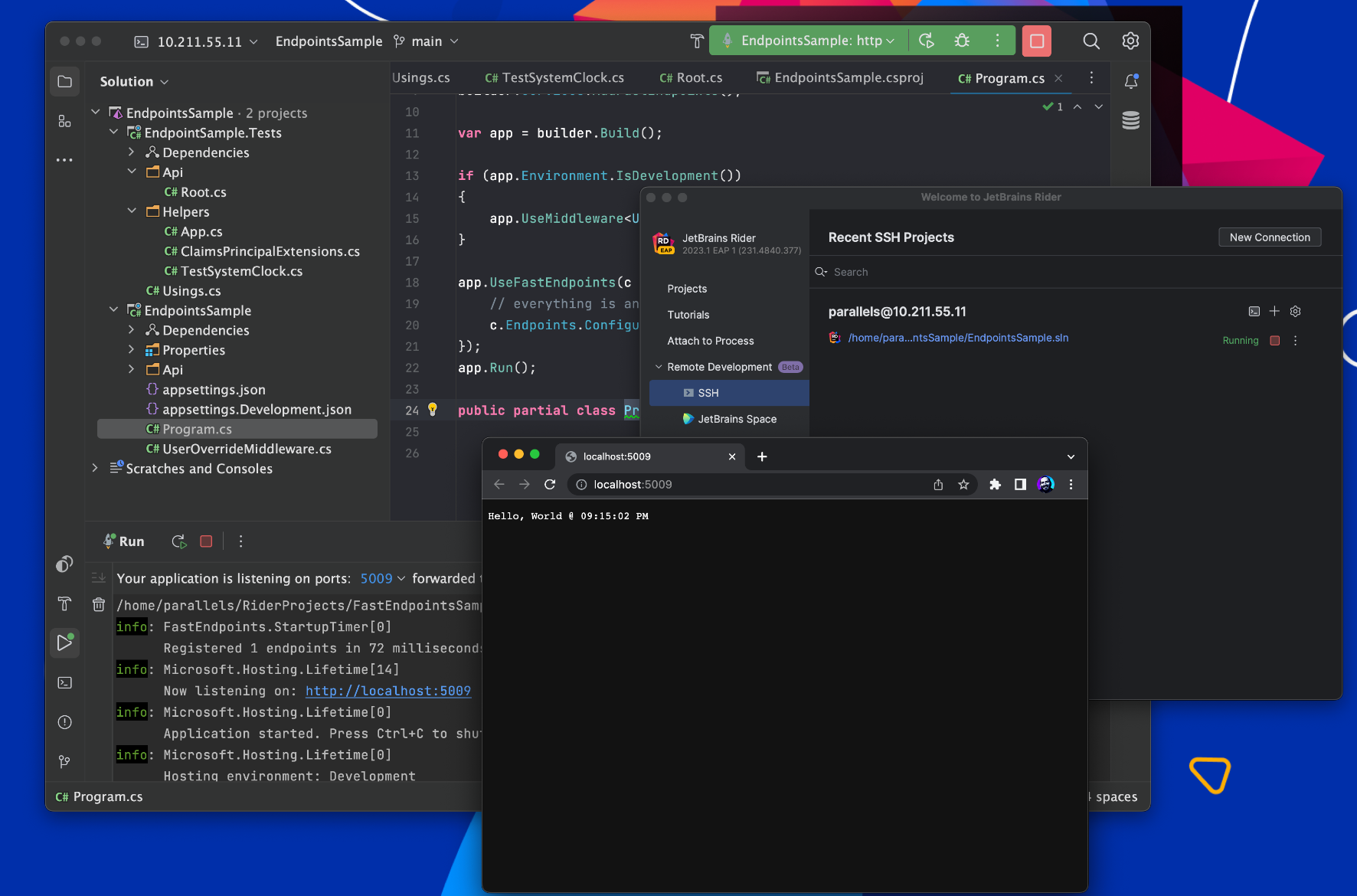1357x896 pixels.
Task: Click the New Connection button
Action: pyautogui.click(x=1270, y=237)
